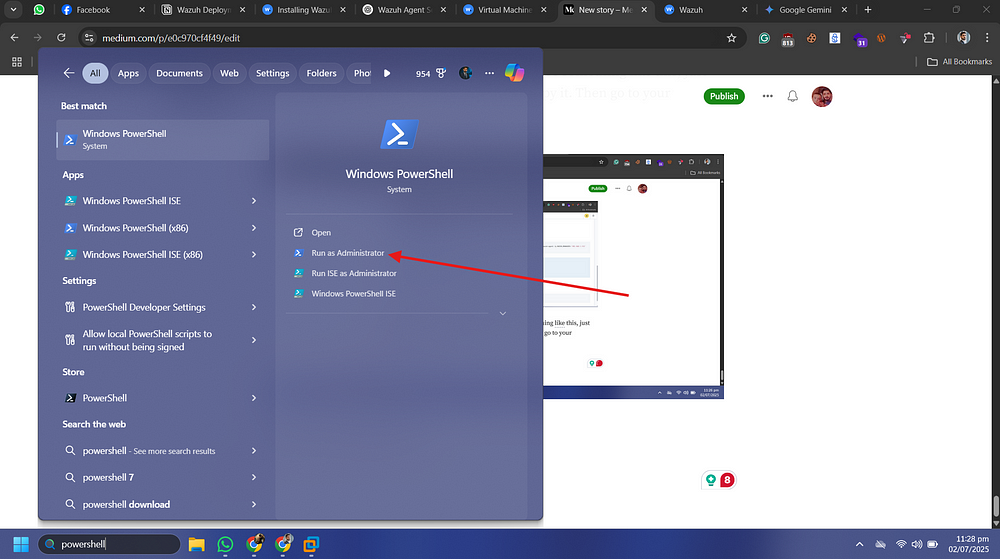This screenshot has width=1000, height=559.
Task: Reload the browser page
Action: [61, 38]
